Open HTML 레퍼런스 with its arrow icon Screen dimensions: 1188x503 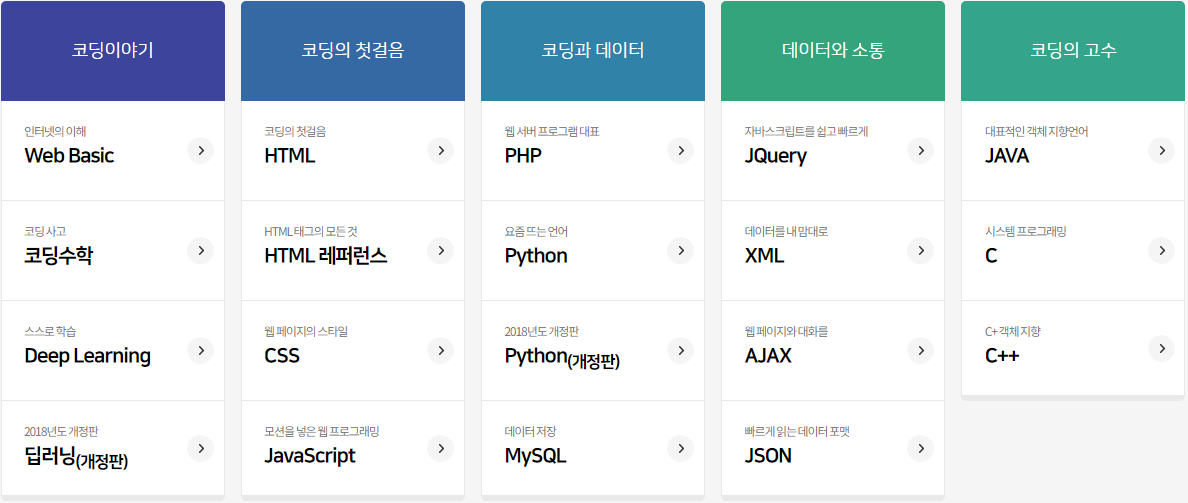(x=440, y=251)
